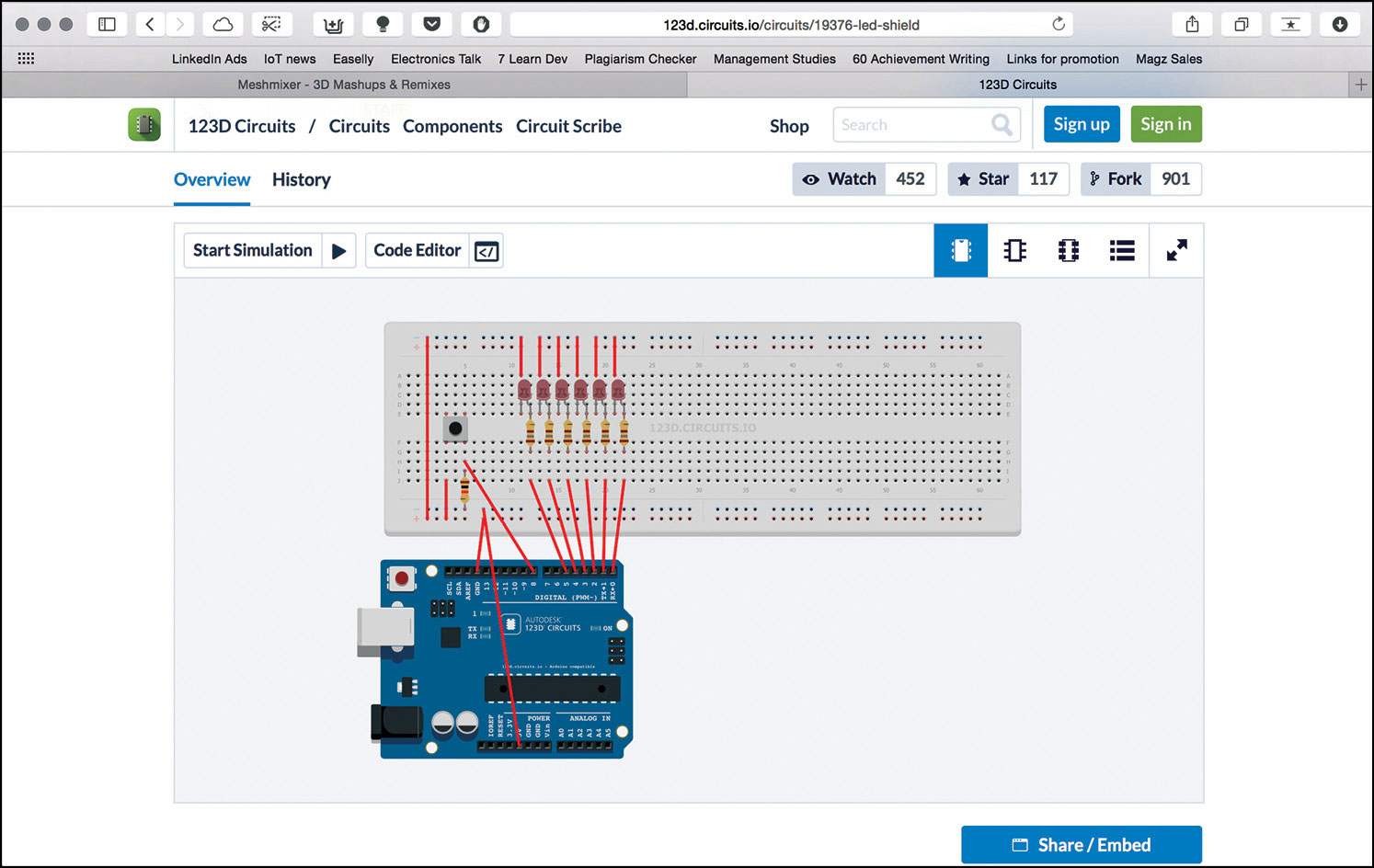
Task: Switch to schematic view icon
Action: 1014,250
